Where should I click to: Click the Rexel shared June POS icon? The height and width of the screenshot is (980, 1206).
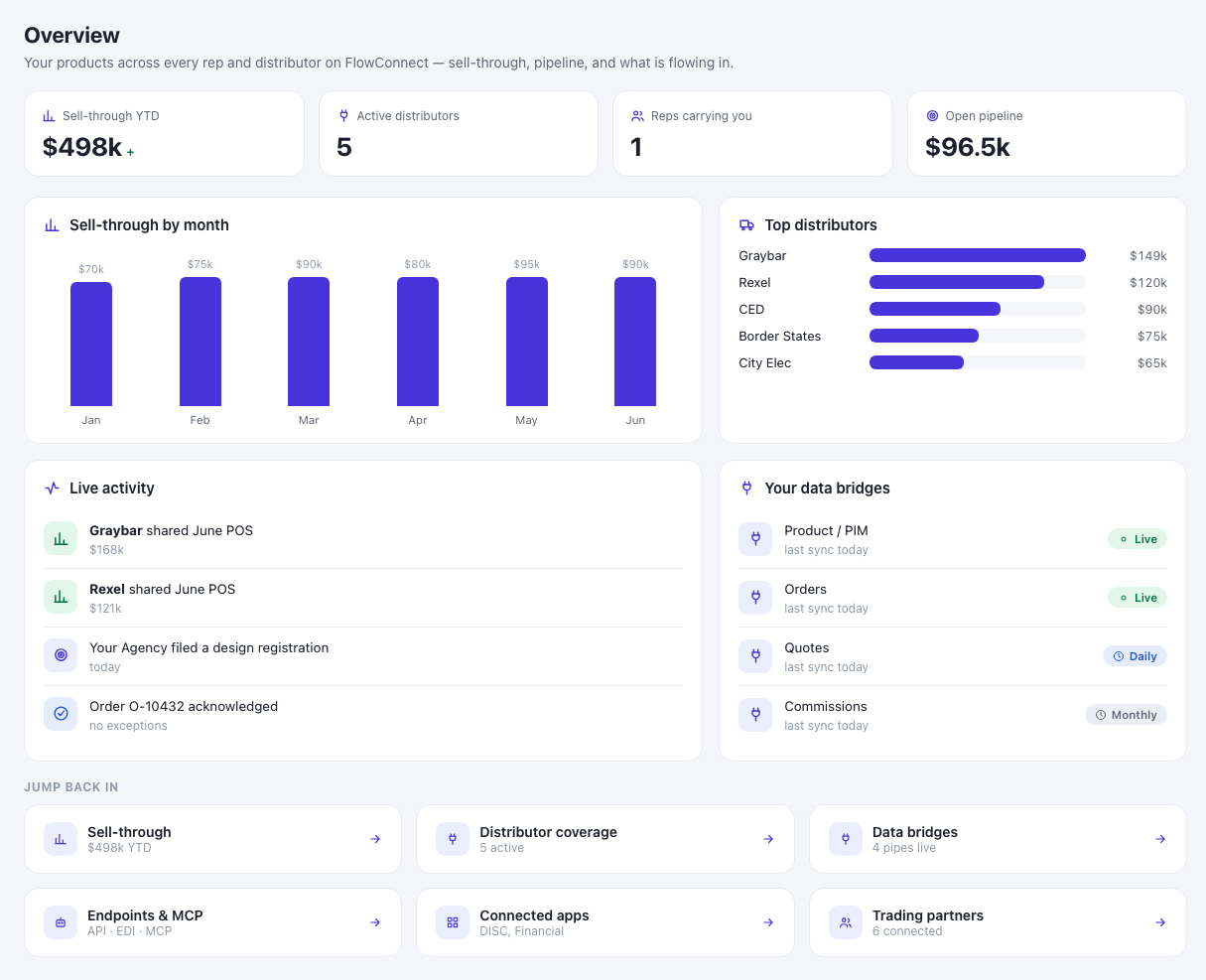pyautogui.click(x=61, y=598)
